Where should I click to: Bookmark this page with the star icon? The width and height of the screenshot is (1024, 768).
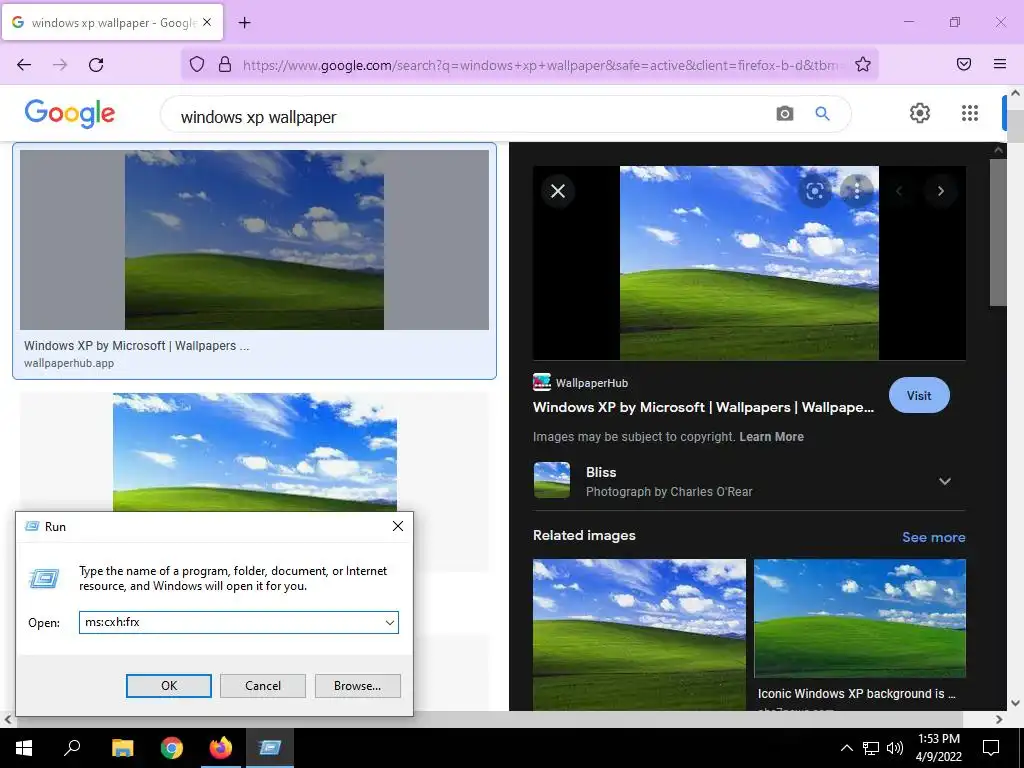coord(863,64)
